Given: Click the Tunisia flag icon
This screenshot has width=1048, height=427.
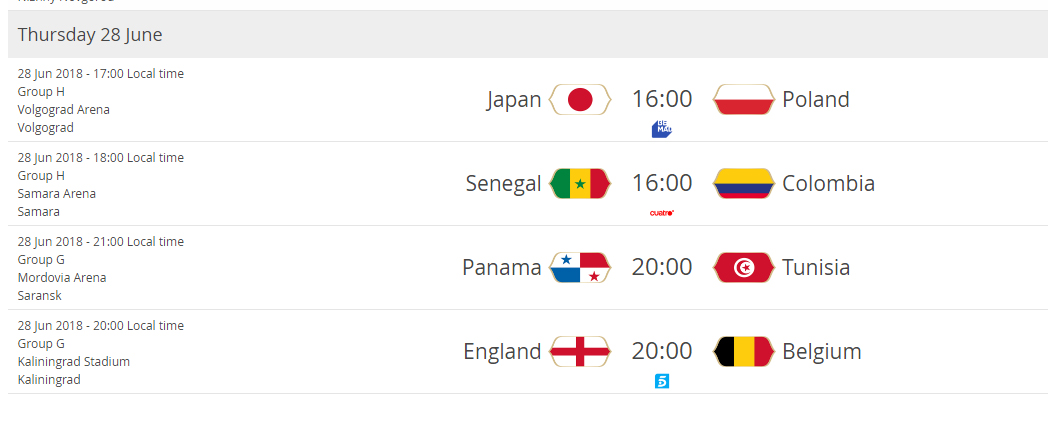Looking at the screenshot, I should click(x=743, y=268).
